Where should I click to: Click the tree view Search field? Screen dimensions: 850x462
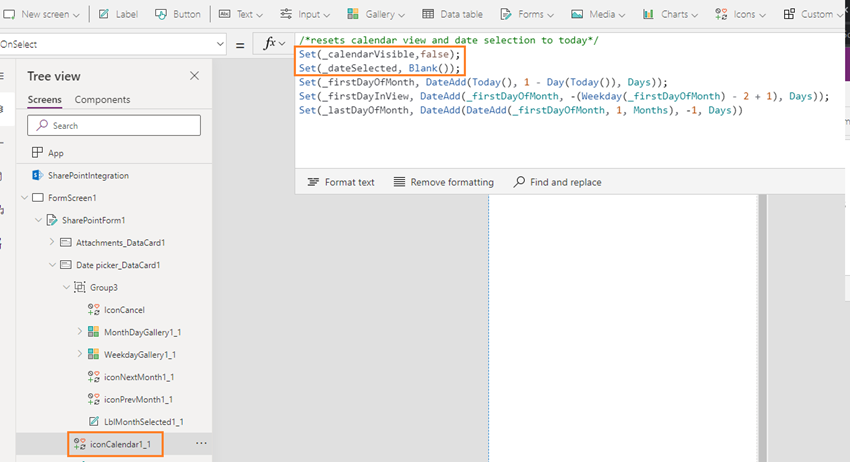[114, 125]
